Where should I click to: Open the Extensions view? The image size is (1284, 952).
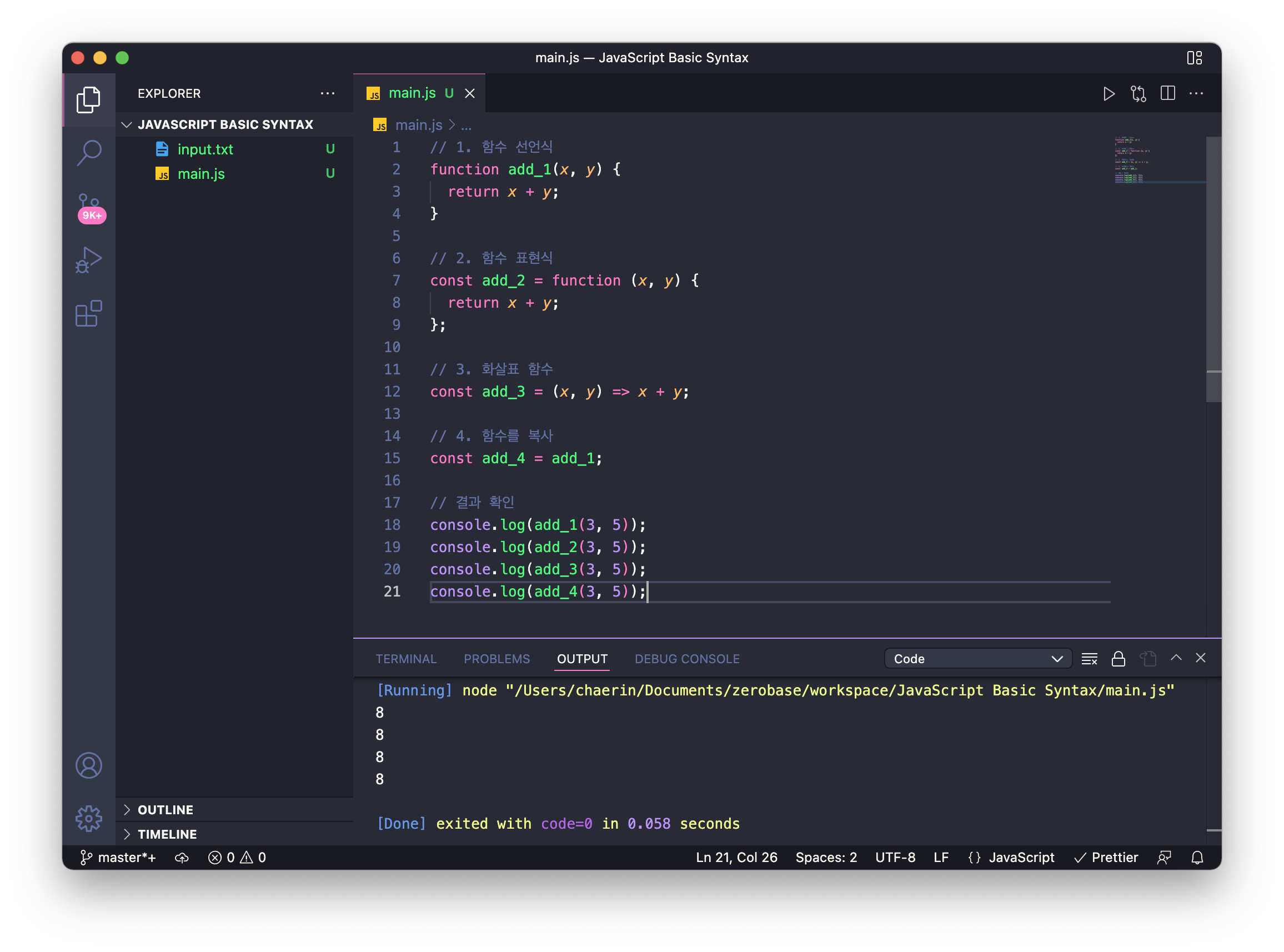89,313
